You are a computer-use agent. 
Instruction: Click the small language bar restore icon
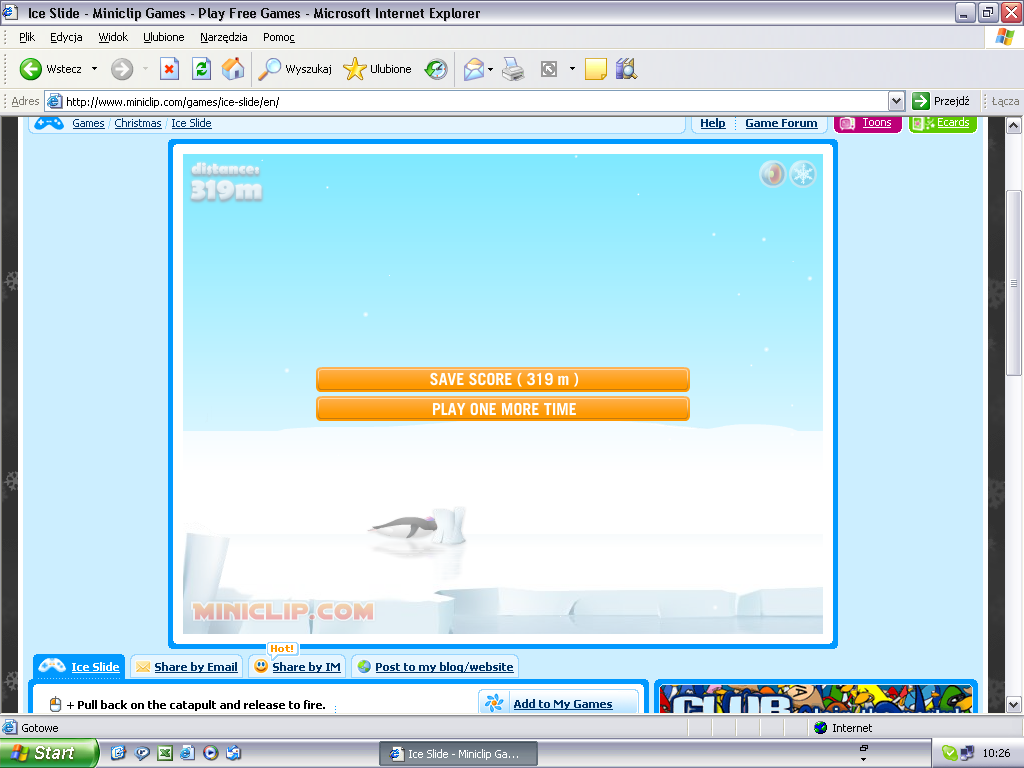(863, 748)
